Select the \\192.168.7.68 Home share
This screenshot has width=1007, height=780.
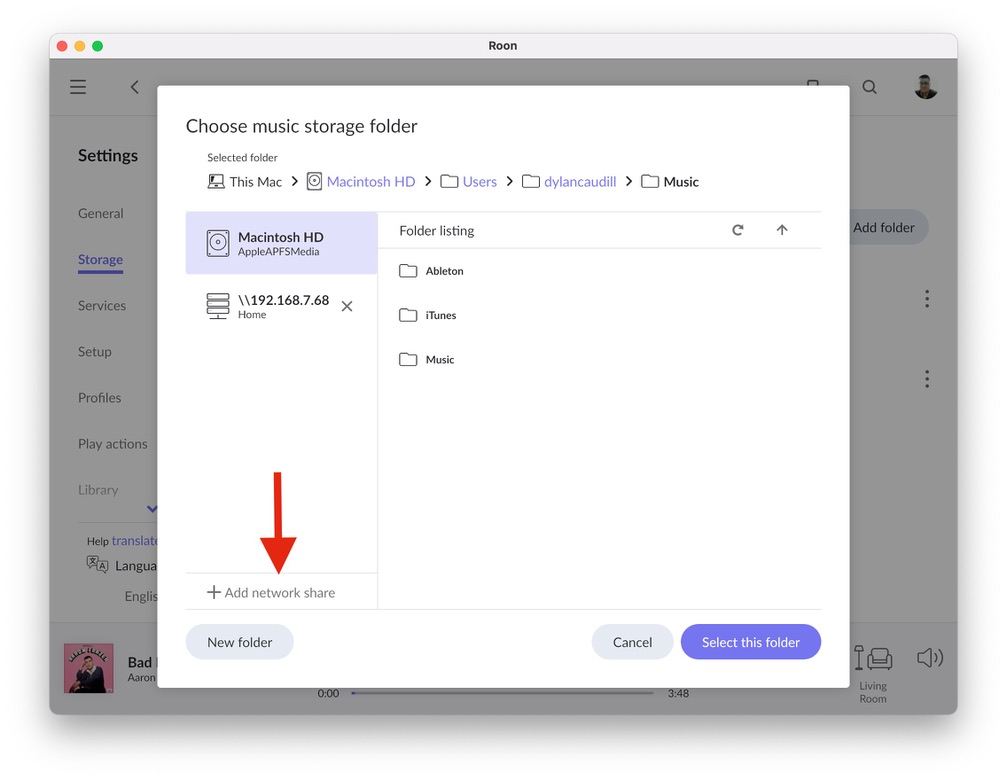click(x=267, y=306)
